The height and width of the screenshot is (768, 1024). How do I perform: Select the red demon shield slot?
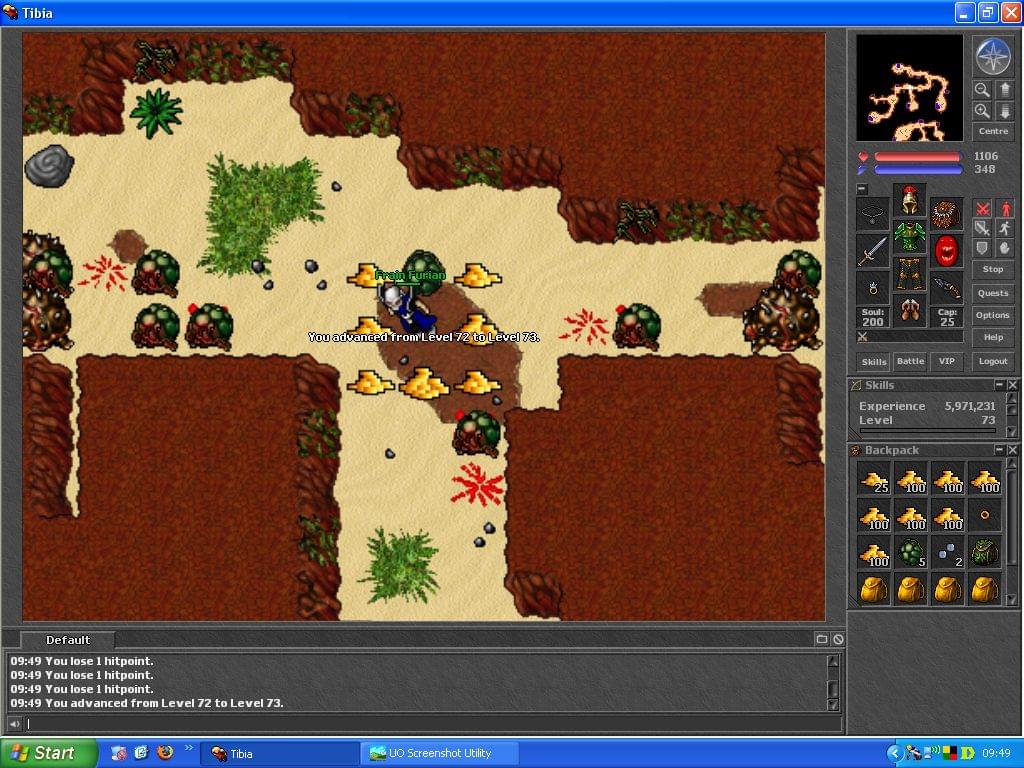pos(946,251)
